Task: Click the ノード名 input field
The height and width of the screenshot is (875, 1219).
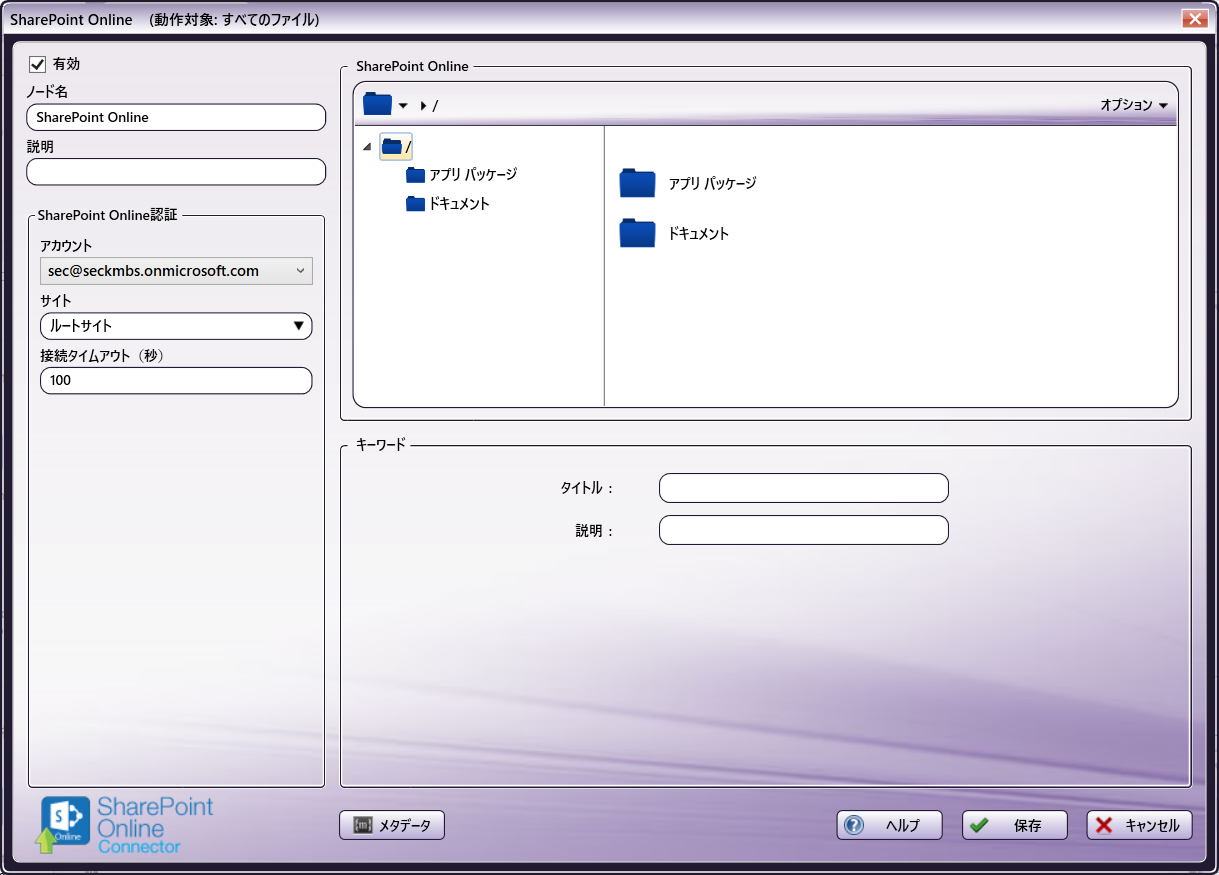Action: [x=176, y=117]
